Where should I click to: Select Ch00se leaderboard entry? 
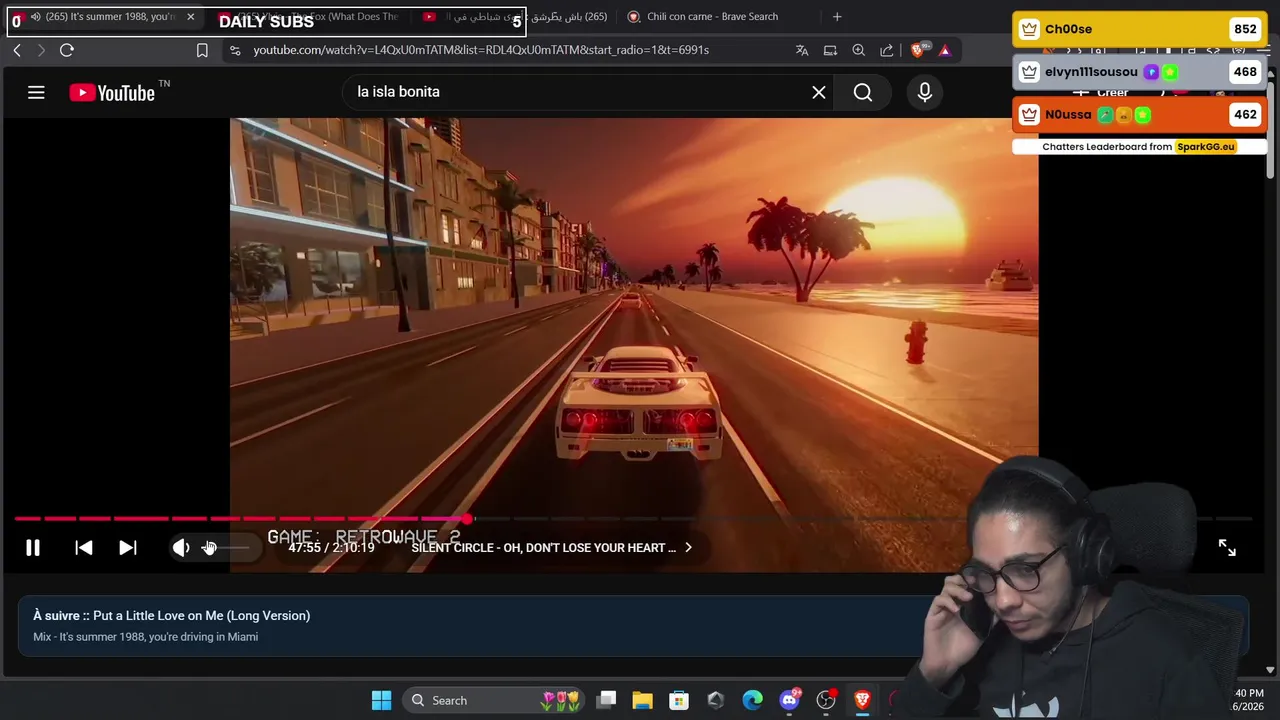(1139, 29)
